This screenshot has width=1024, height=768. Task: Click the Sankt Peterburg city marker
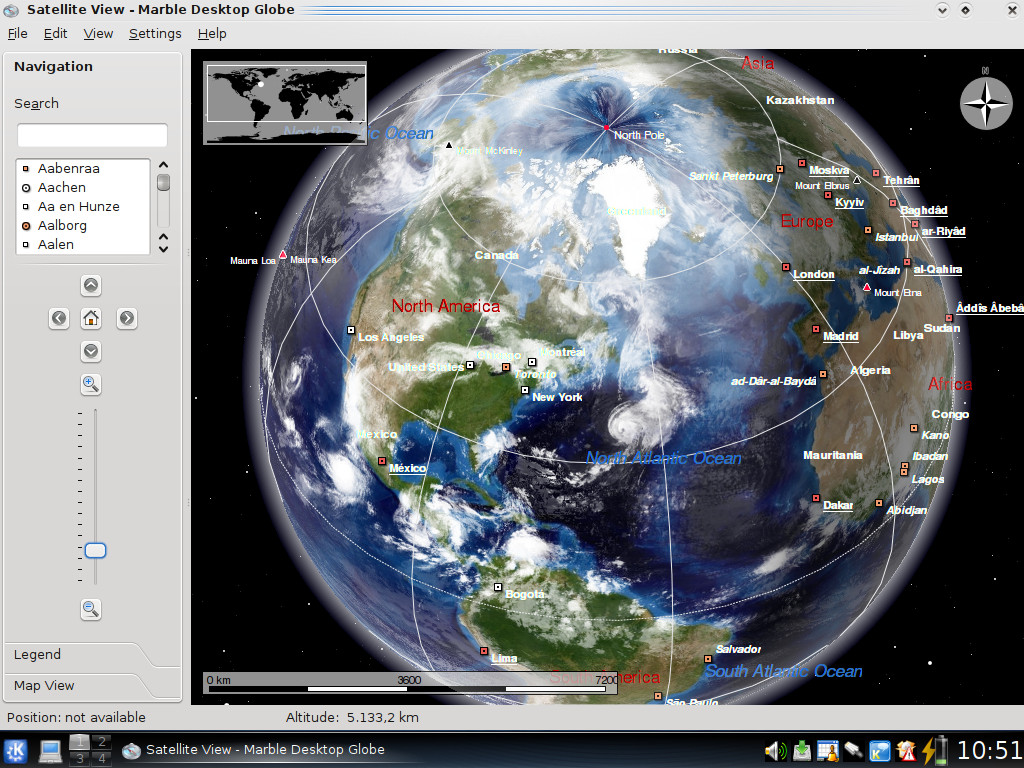coord(779,169)
